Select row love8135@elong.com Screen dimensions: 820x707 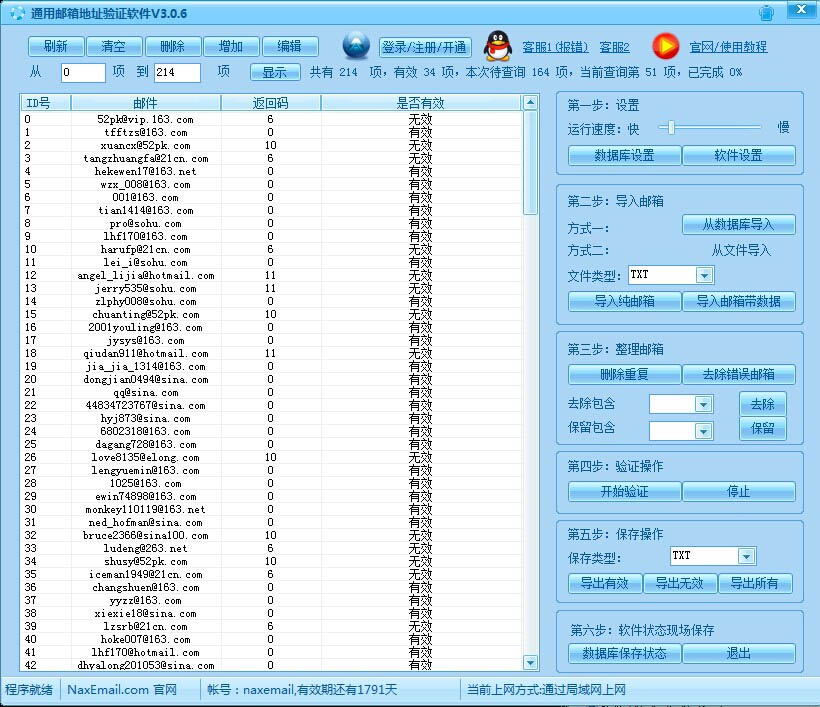(x=271, y=457)
